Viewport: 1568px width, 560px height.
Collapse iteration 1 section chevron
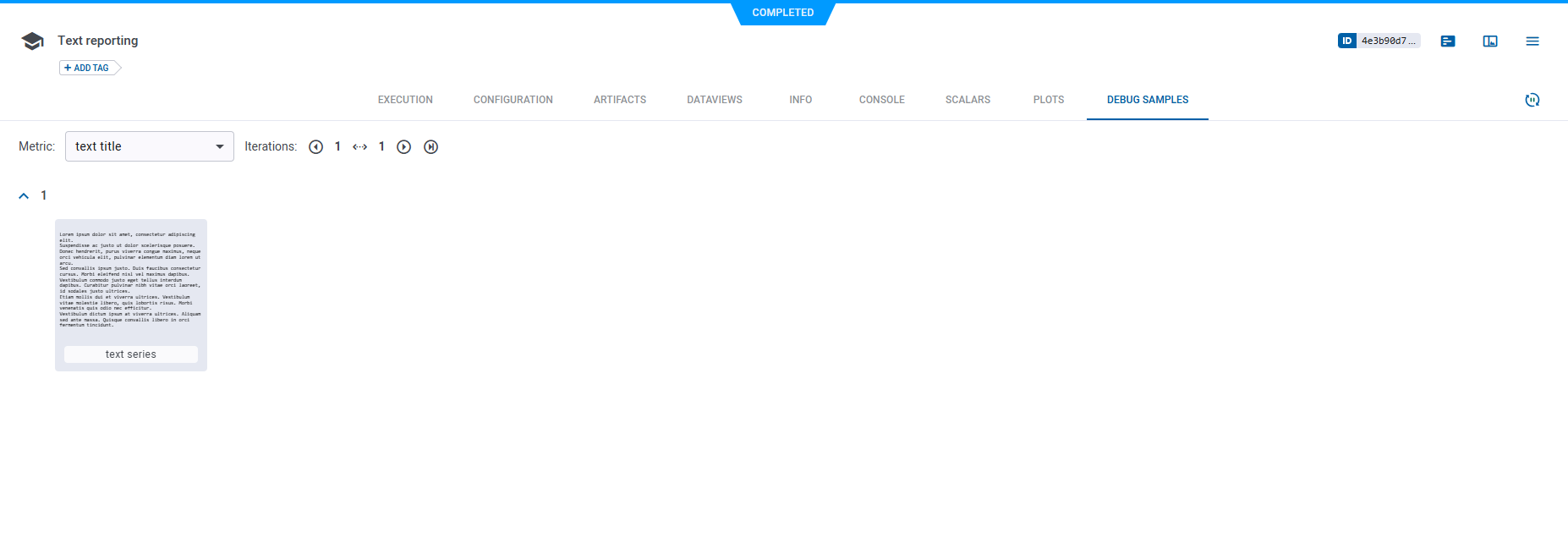click(x=24, y=195)
